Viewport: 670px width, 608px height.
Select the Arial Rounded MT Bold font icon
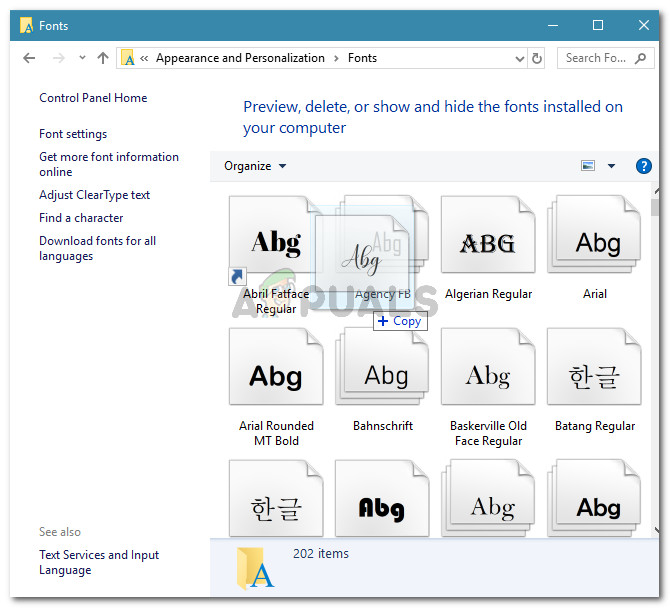coord(276,367)
